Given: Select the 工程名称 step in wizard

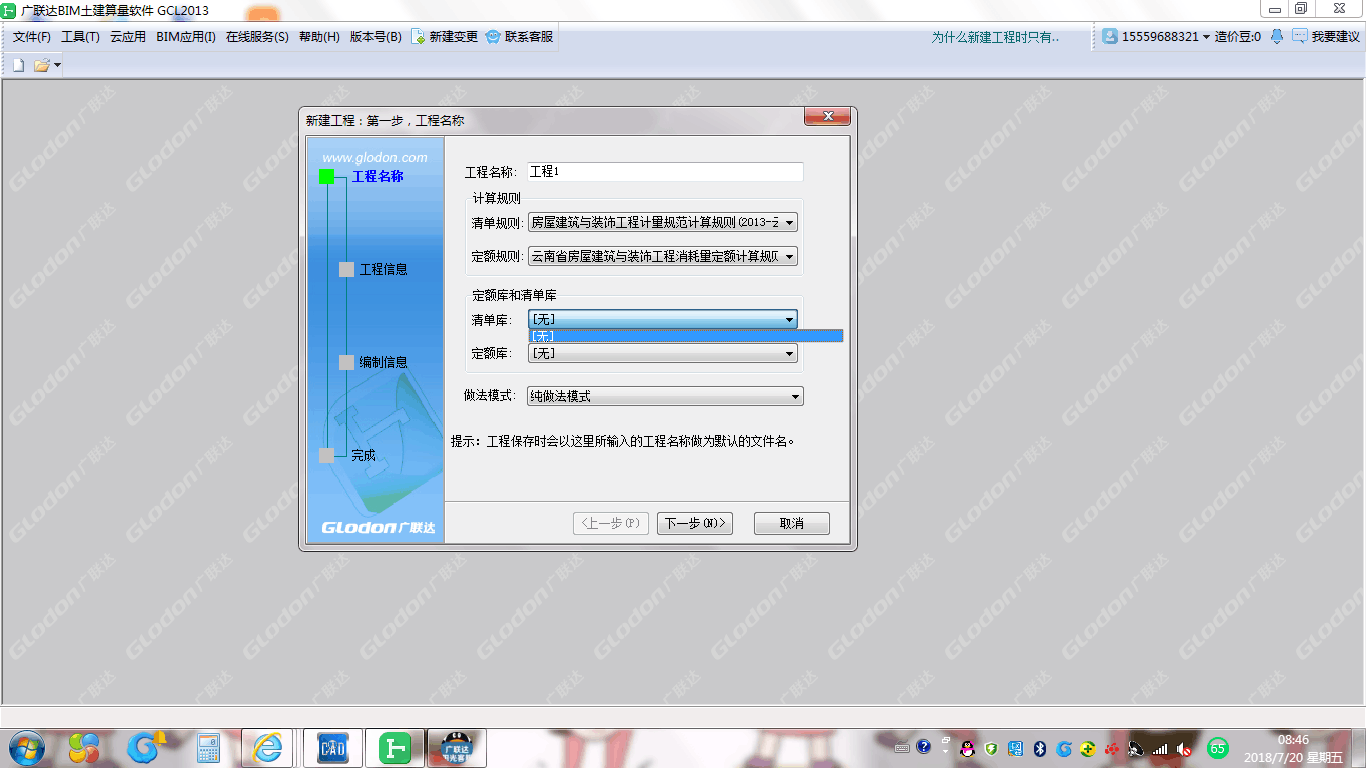Looking at the screenshot, I should click(x=377, y=176).
